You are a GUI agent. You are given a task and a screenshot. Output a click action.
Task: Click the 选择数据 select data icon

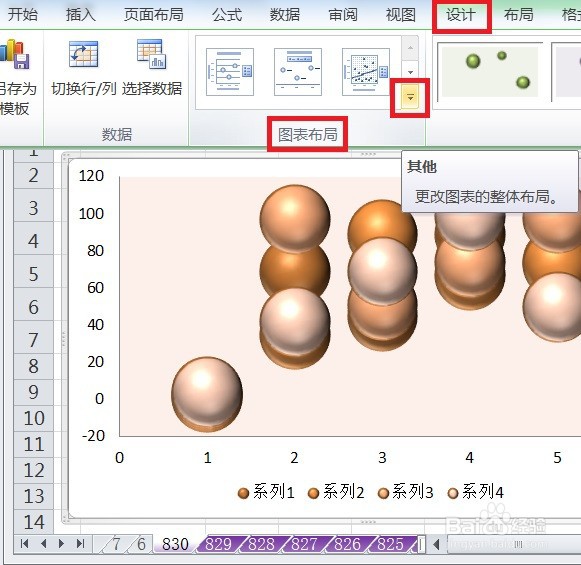pos(152,54)
